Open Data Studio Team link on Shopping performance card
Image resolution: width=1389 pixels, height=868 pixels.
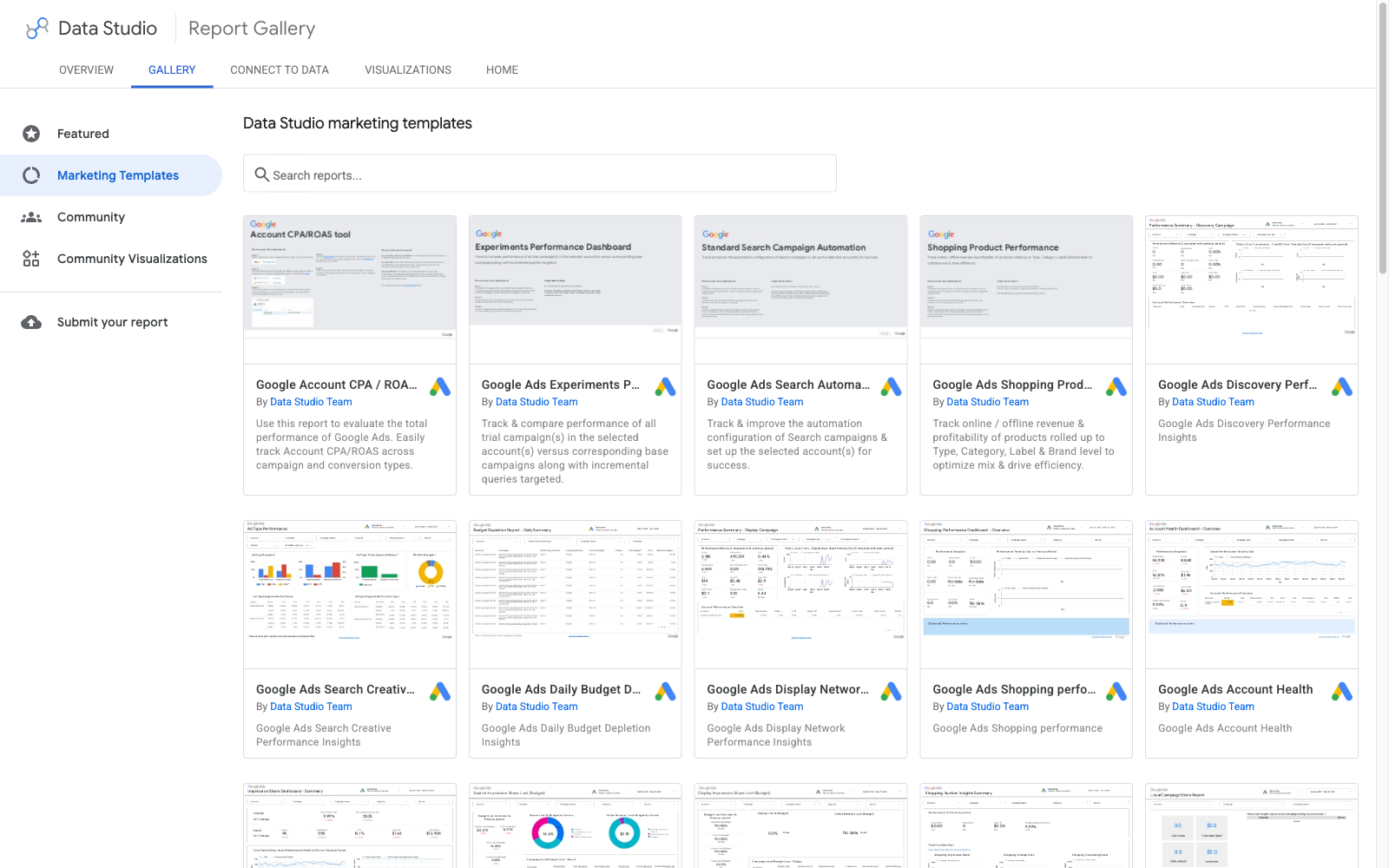(988, 707)
